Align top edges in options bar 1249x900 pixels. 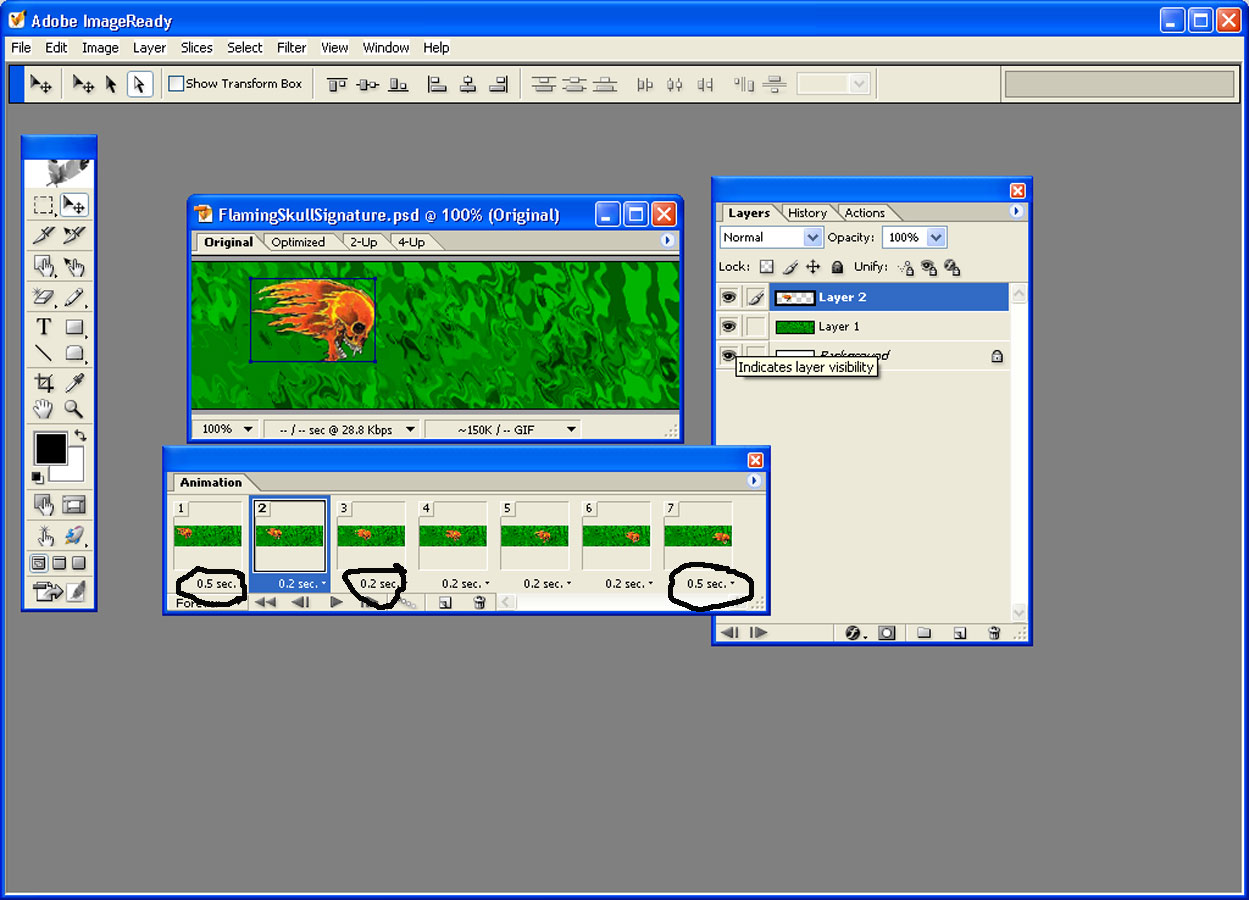click(x=337, y=85)
